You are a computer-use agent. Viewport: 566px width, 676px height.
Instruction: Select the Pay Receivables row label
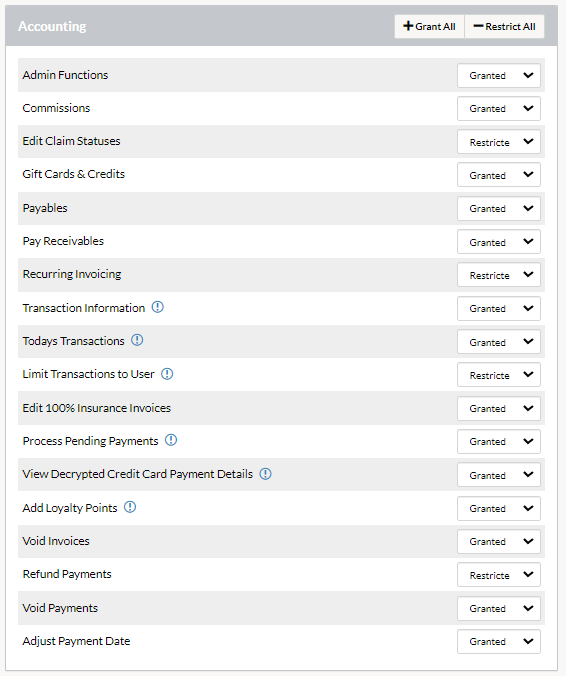pyautogui.click(x=63, y=241)
